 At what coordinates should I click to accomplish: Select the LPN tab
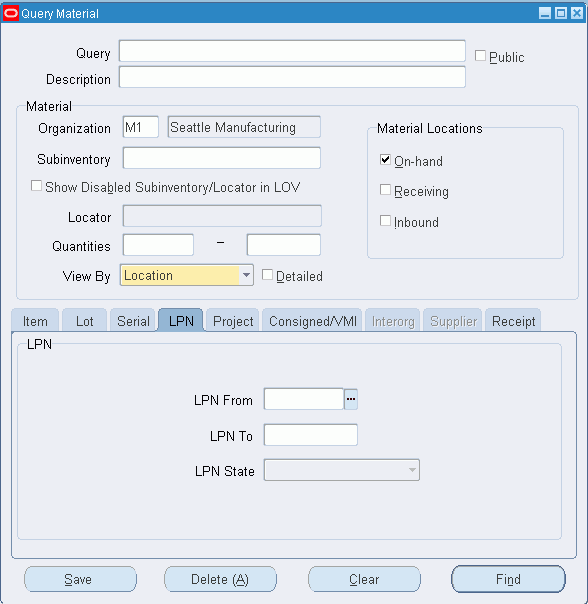click(181, 320)
